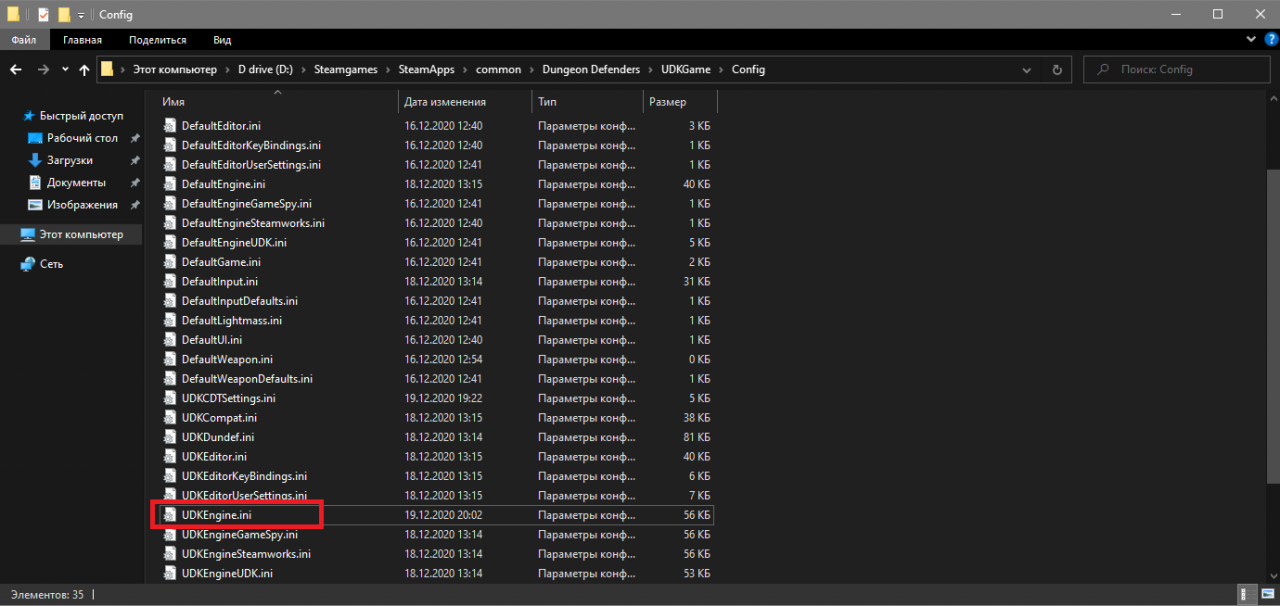Switch to details view in the status bar
The image size is (1280, 606).
point(1243,594)
